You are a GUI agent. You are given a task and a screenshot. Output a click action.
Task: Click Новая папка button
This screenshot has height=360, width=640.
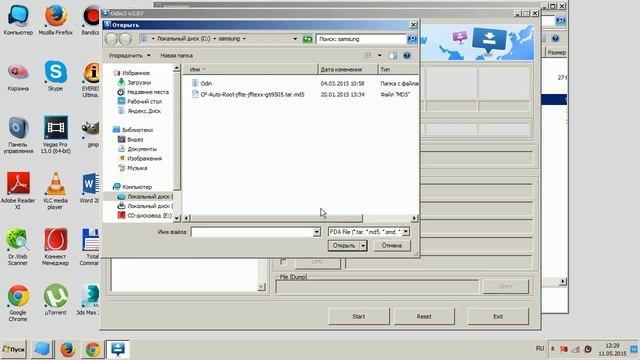tap(176, 55)
